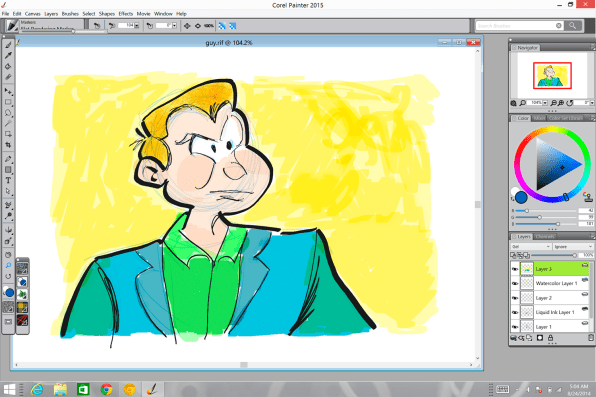Open the Effects menu
Viewport: 596px width, 397px height.
125,14
